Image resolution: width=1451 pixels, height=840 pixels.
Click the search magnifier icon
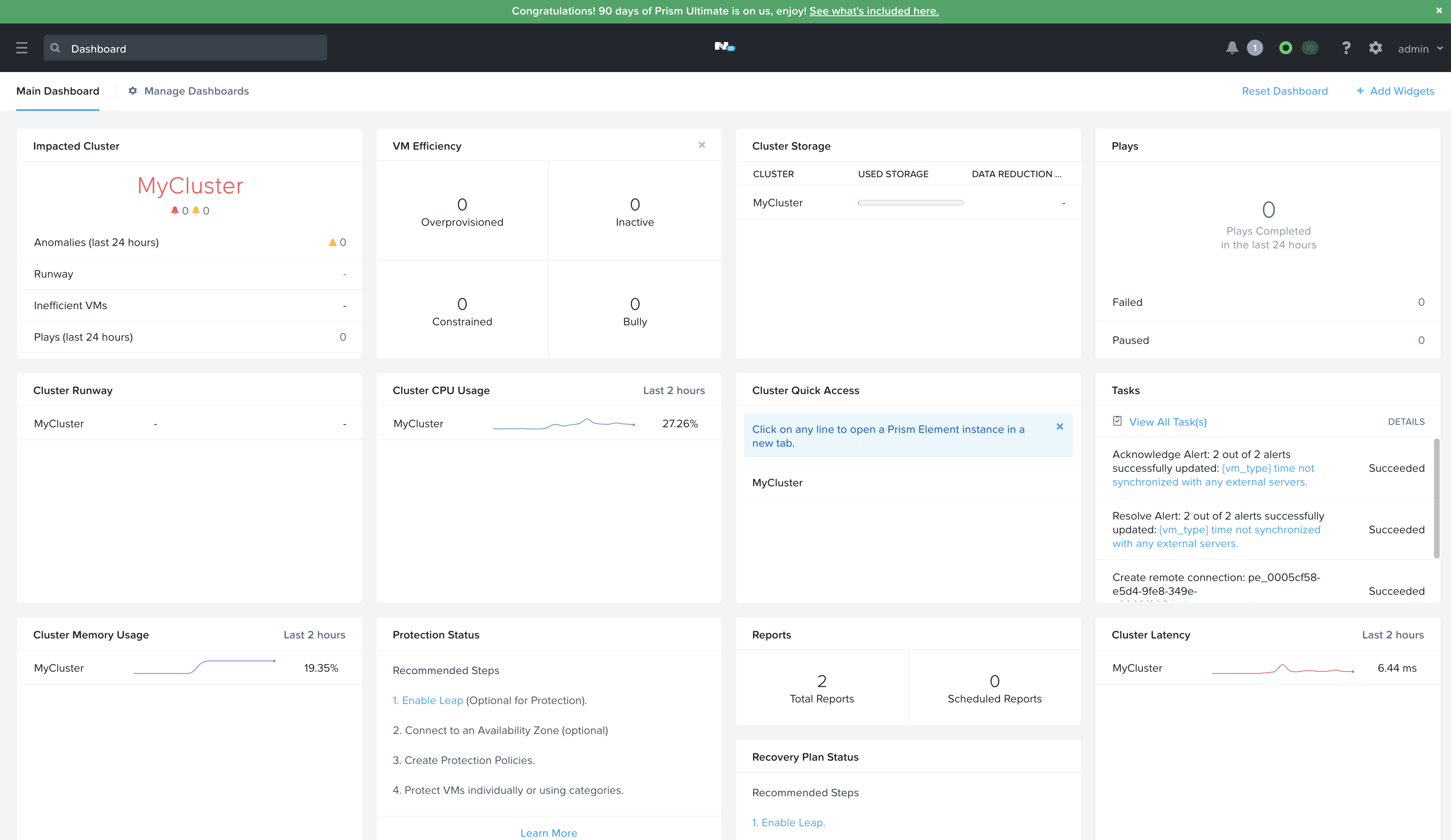click(55, 48)
